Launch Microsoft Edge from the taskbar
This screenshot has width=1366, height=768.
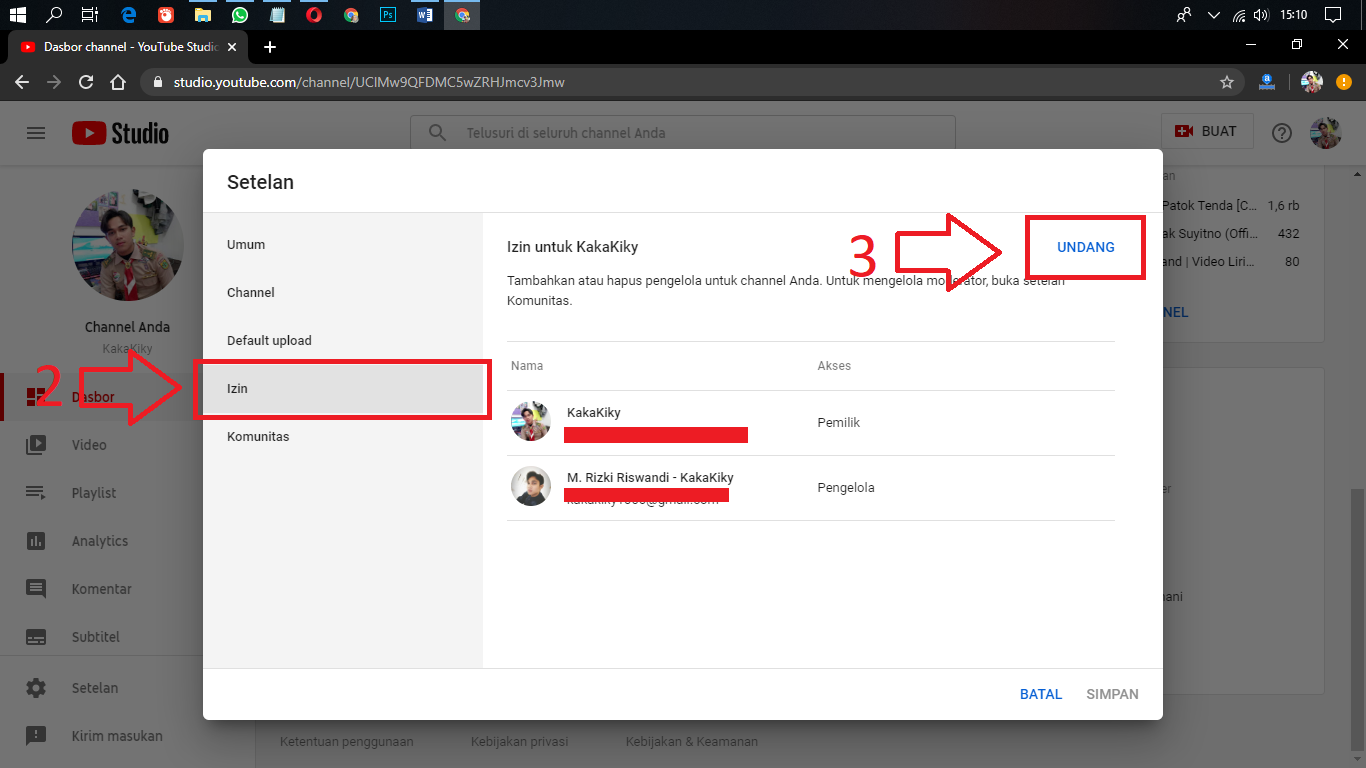128,15
